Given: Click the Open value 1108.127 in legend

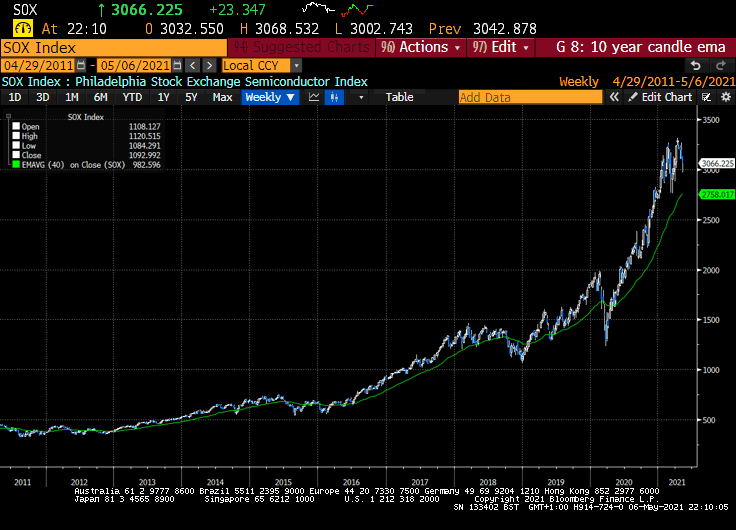Looking at the screenshot, I should 145,126.
